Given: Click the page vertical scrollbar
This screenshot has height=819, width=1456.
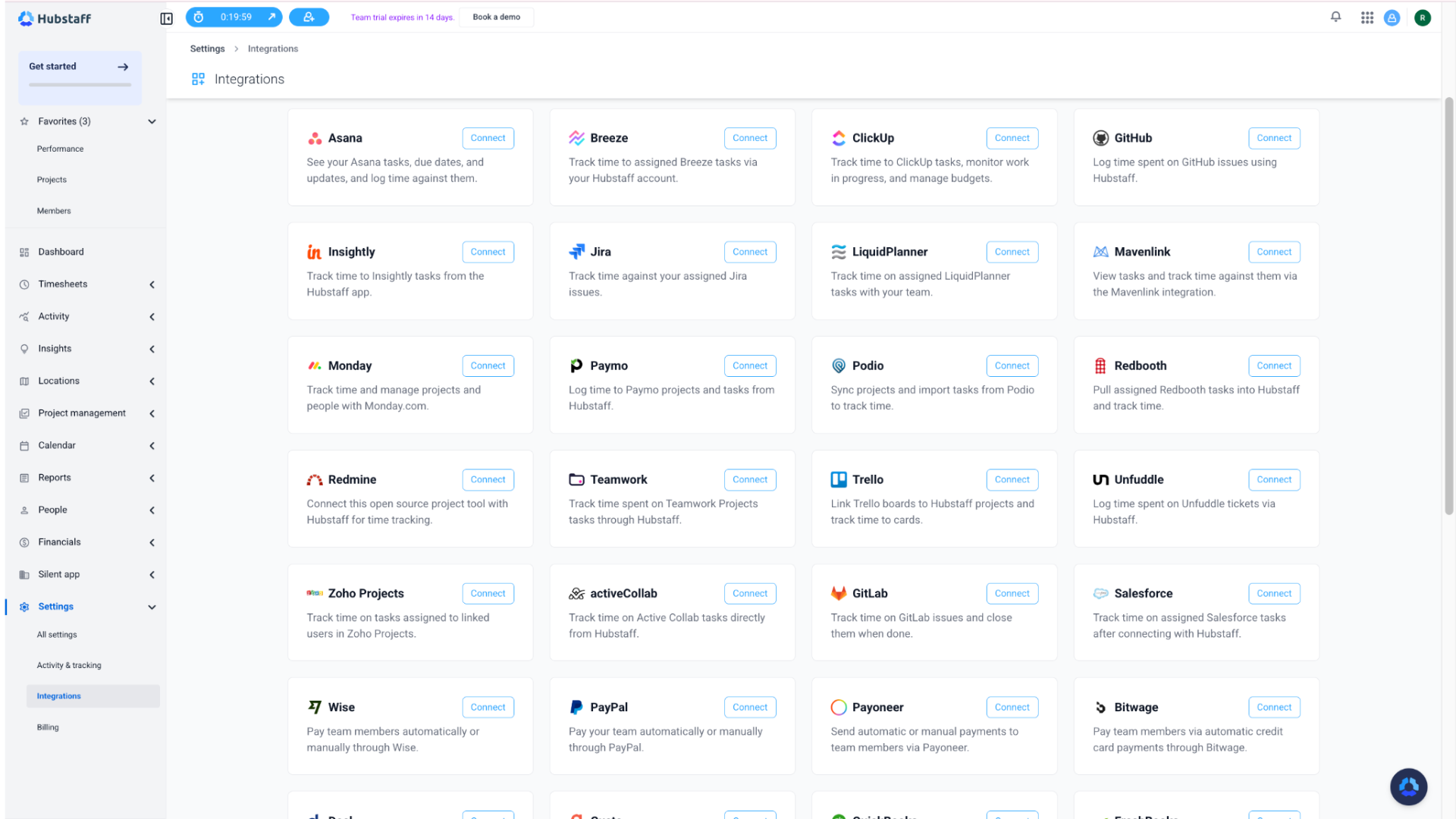Looking at the screenshot, I should pyautogui.click(x=1449, y=306).
